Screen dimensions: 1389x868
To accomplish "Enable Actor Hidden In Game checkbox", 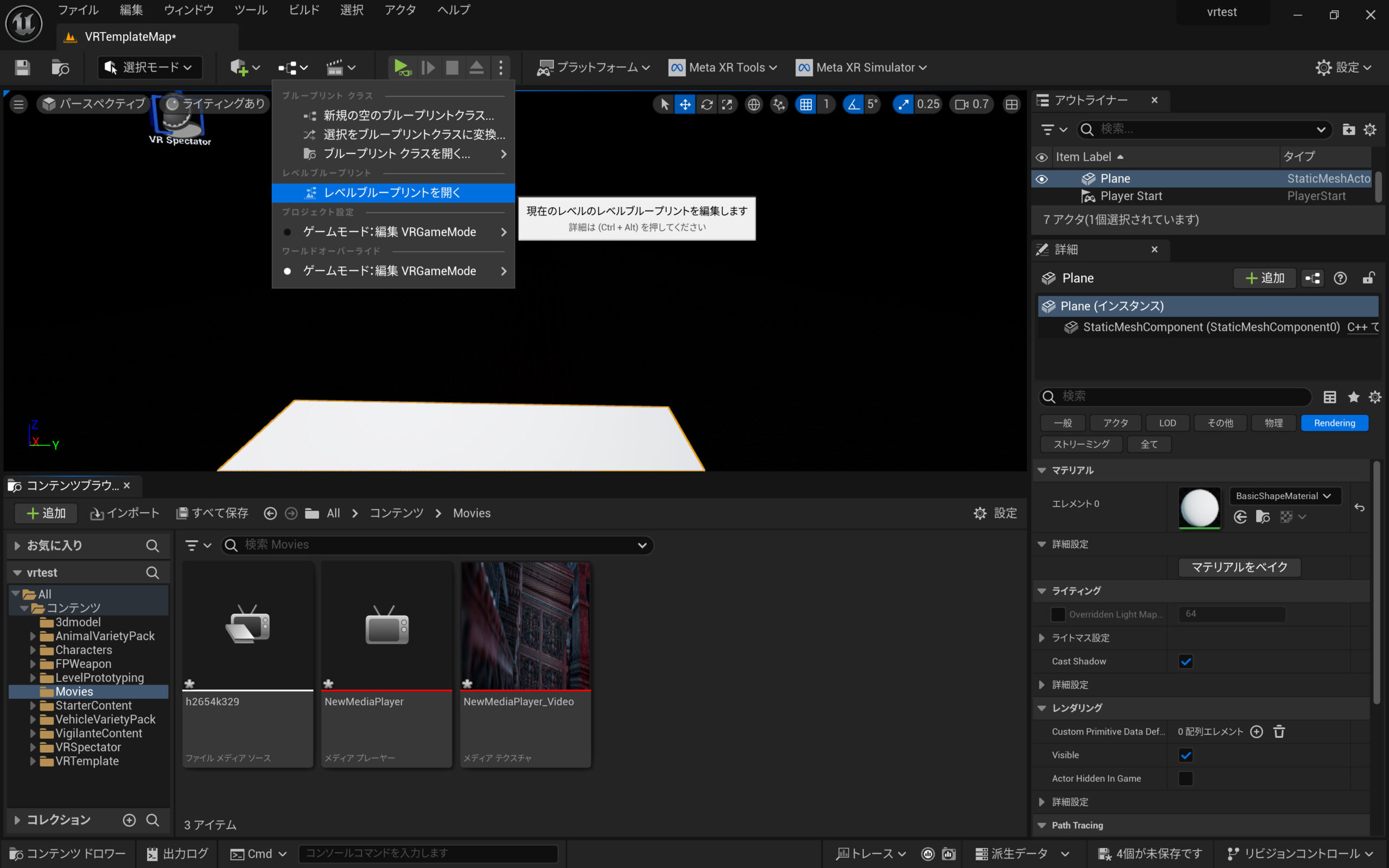I will 1186,778.
